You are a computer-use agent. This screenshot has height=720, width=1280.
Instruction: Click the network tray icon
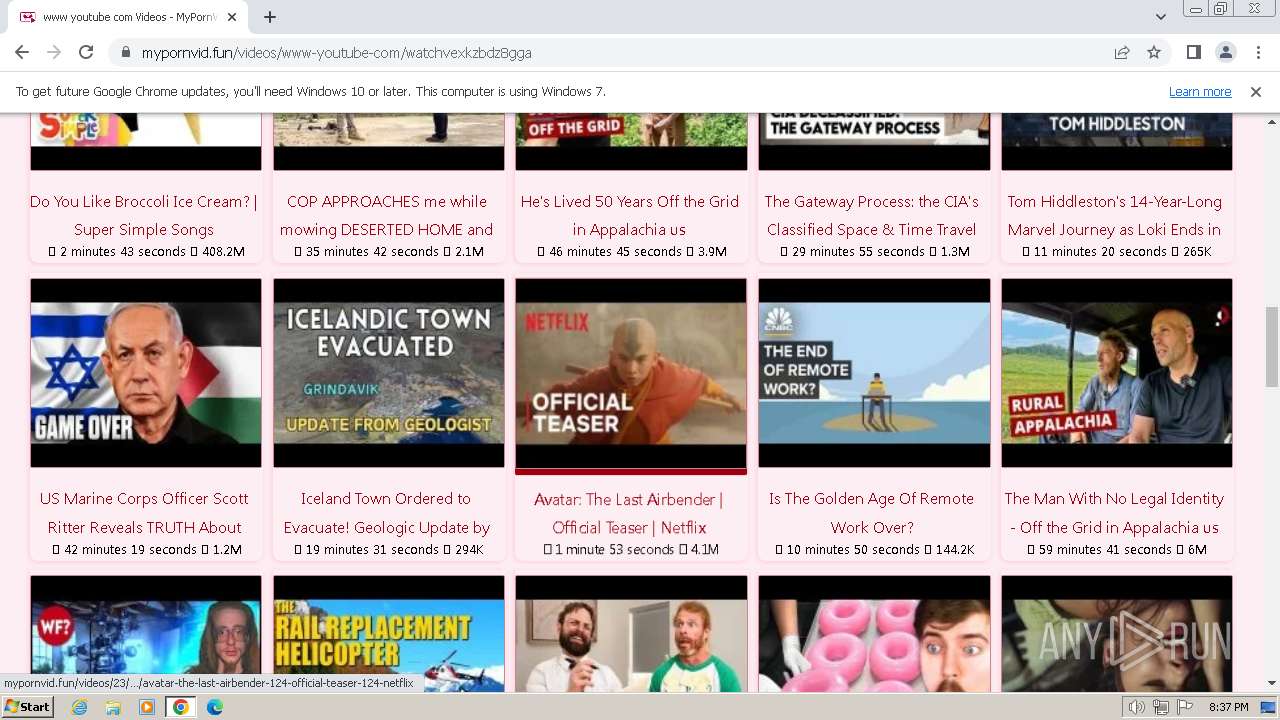[1161, 707]
